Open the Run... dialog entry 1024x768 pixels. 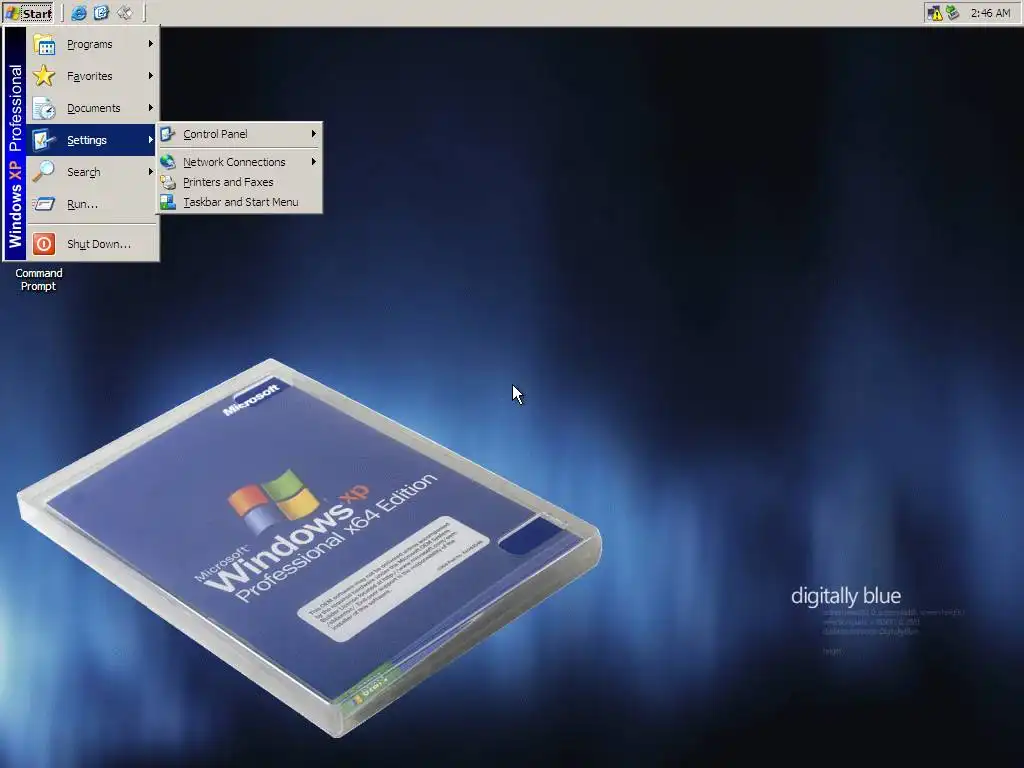(93, 204)
